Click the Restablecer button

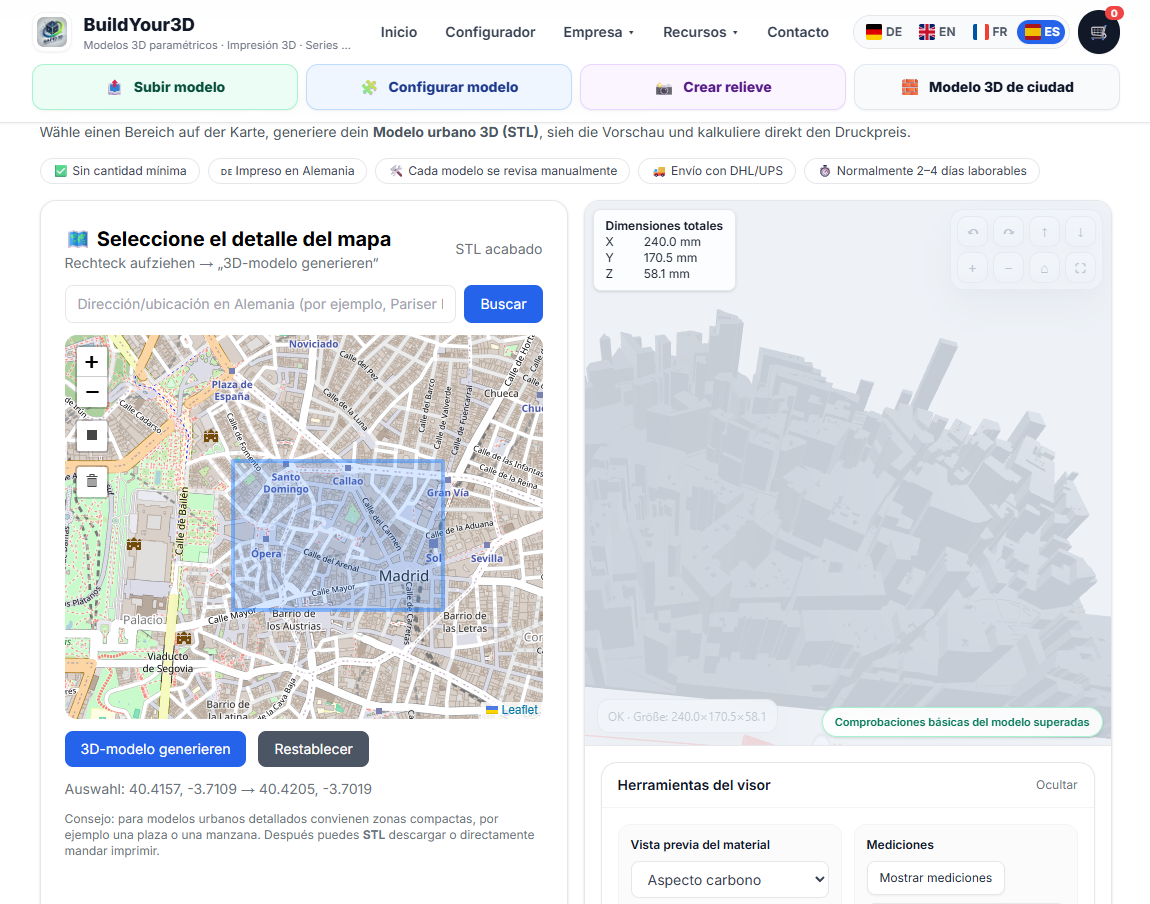pos(313,749)
